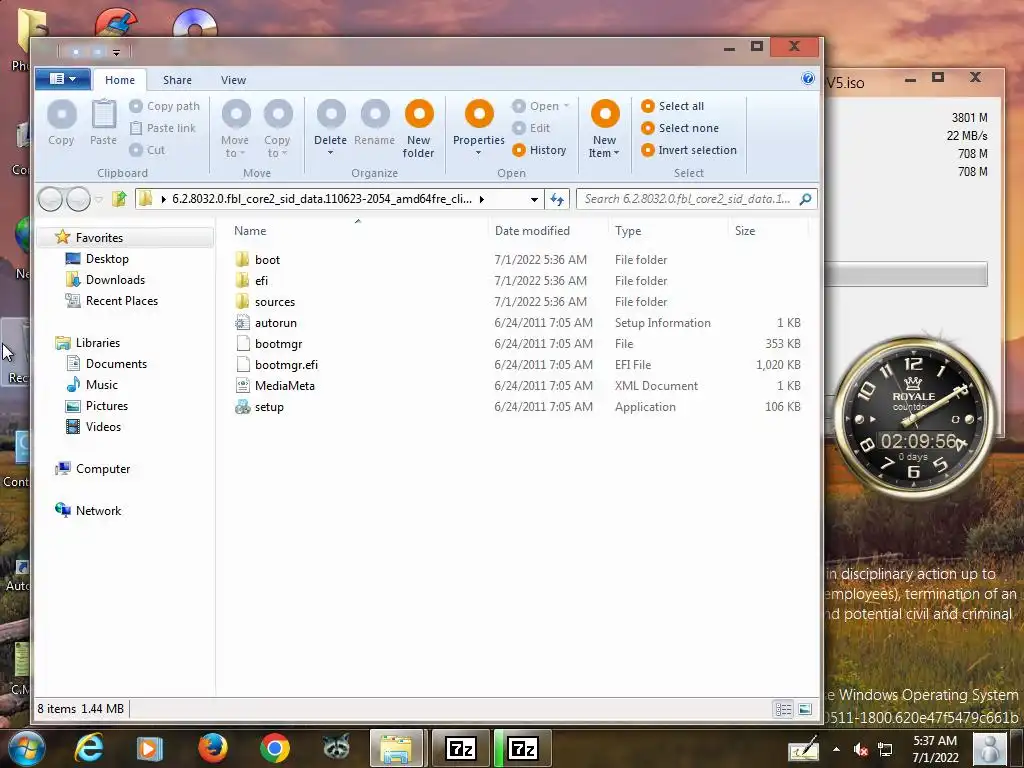Click Cut in the Clipboard group
The height and width of the screenshot is (768, 1024).
[148, 150]
